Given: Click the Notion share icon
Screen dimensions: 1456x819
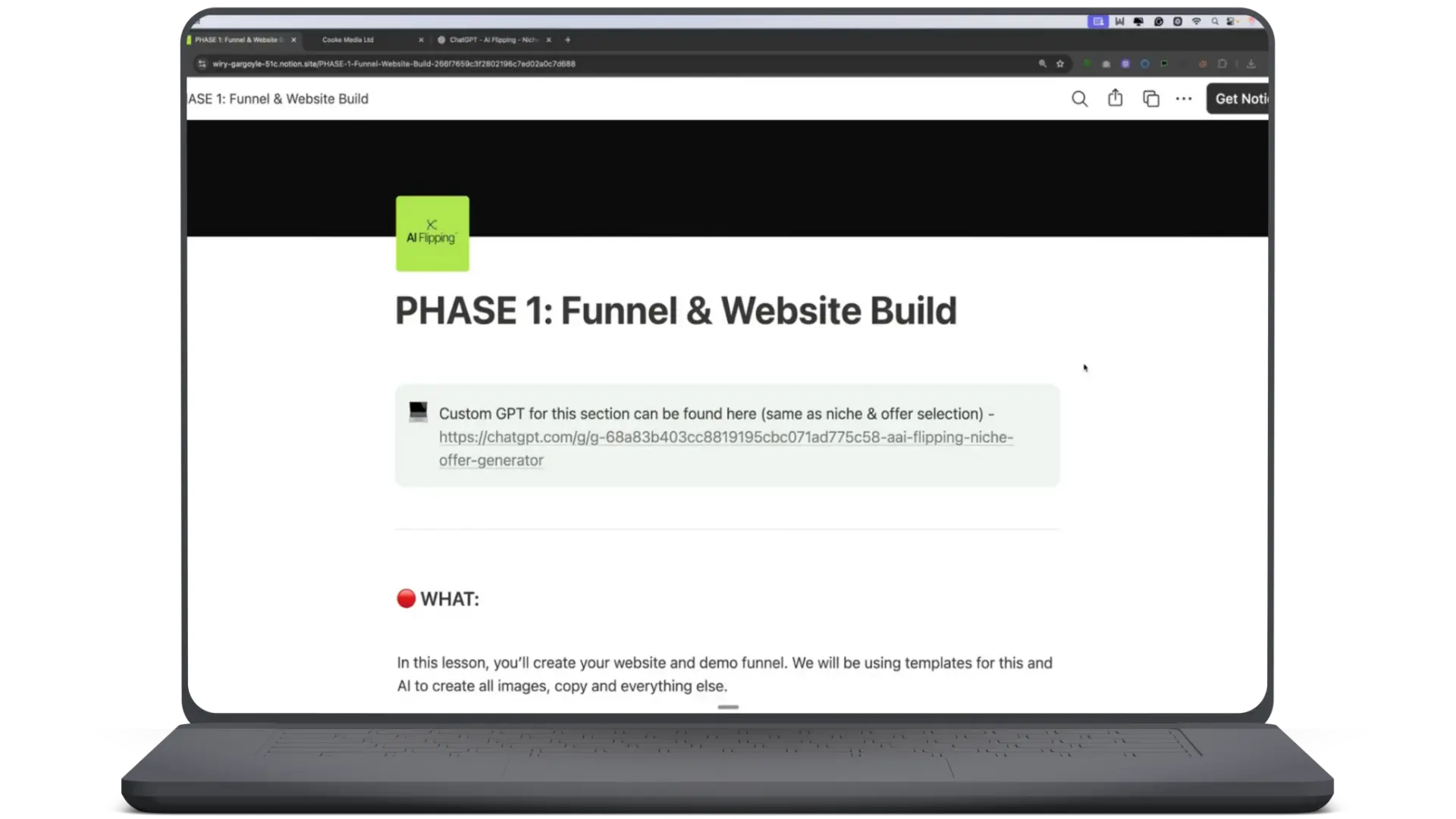Looking at the screenshot, I should click(1115, 99).
